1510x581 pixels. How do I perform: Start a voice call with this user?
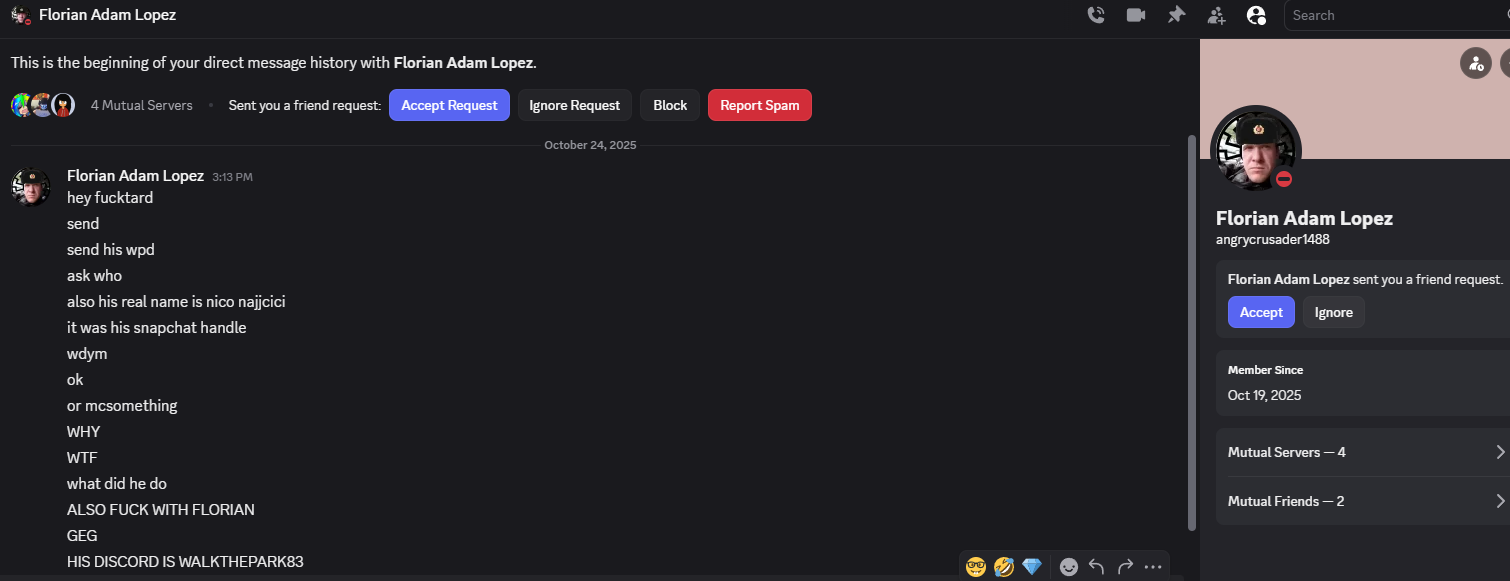point(1096,15)
